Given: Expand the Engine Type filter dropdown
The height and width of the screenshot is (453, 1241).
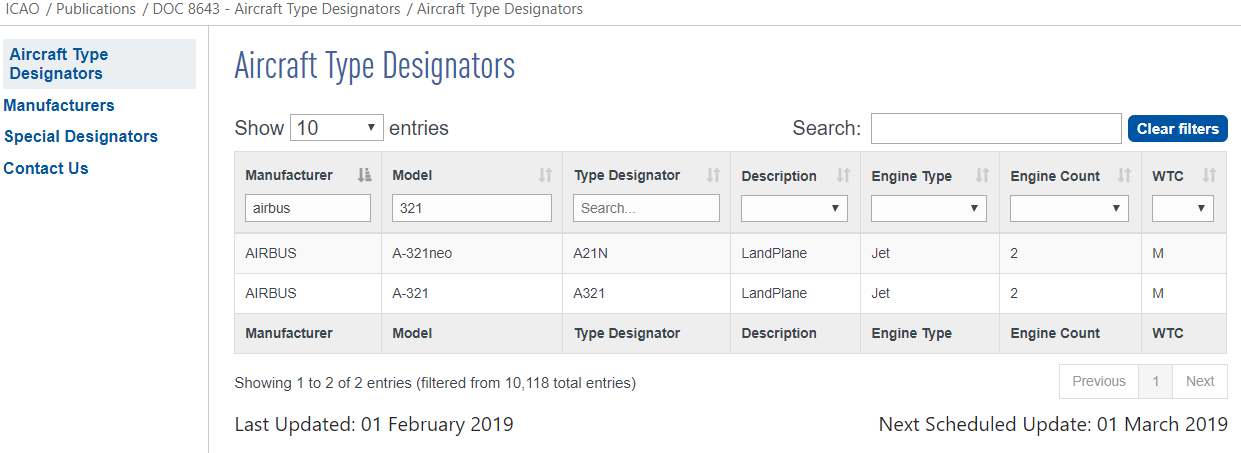Looking at the screenshot, I should 929,208.
